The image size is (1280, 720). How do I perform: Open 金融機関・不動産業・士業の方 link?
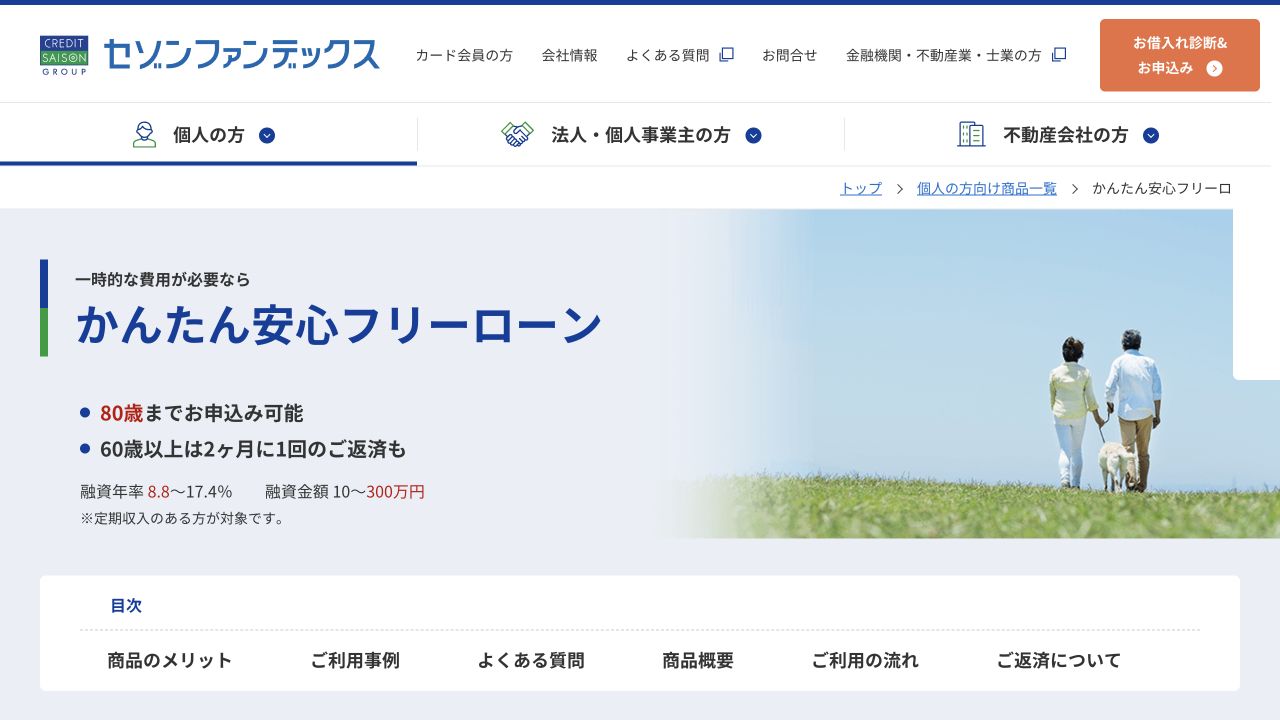(944, 55)
